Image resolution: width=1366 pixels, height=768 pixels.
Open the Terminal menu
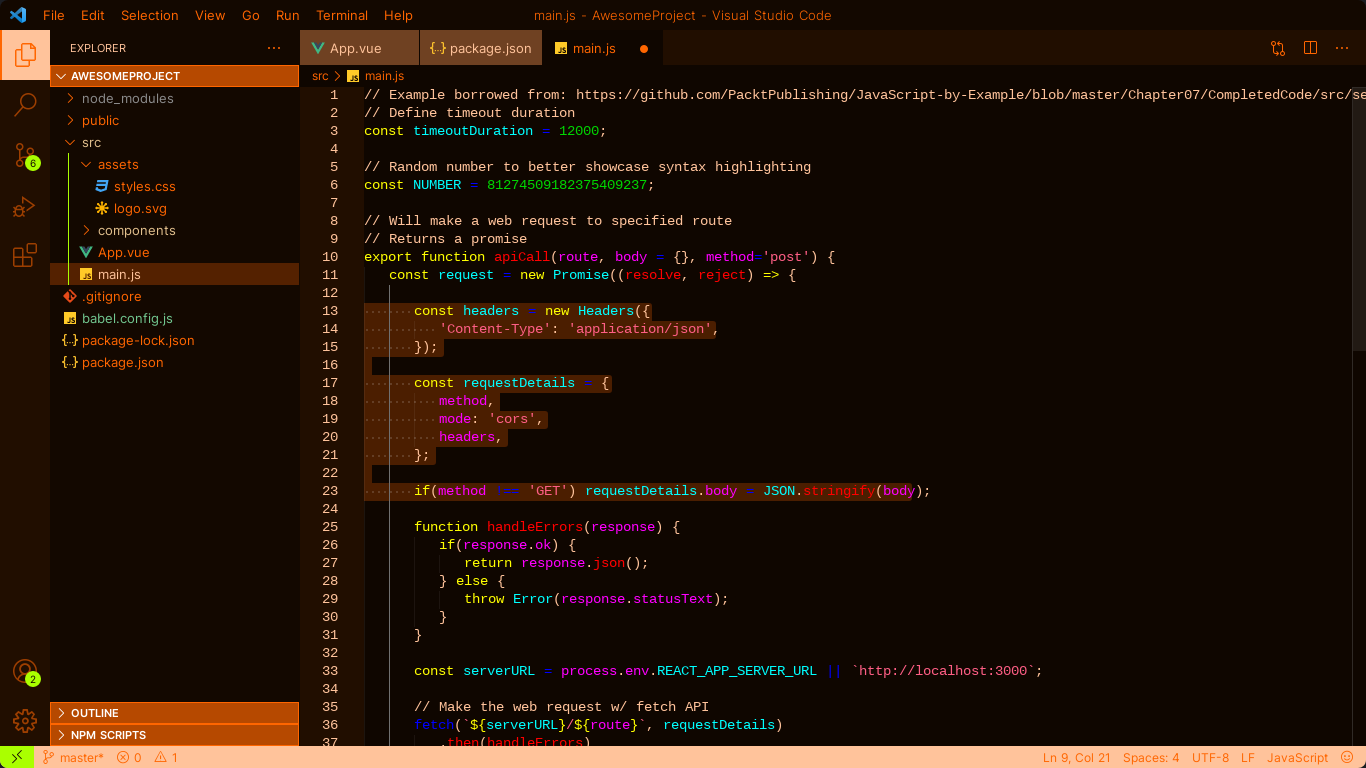[x=342, y=15]
